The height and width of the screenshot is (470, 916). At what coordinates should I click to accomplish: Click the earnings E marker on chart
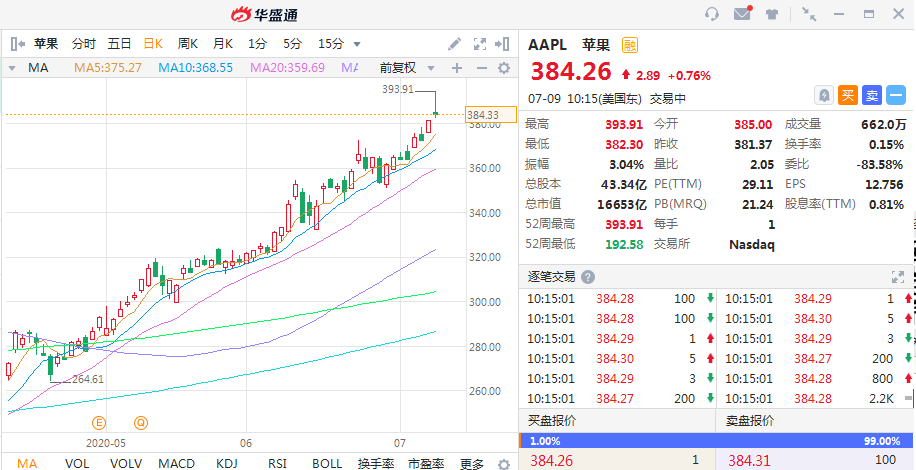99,422
